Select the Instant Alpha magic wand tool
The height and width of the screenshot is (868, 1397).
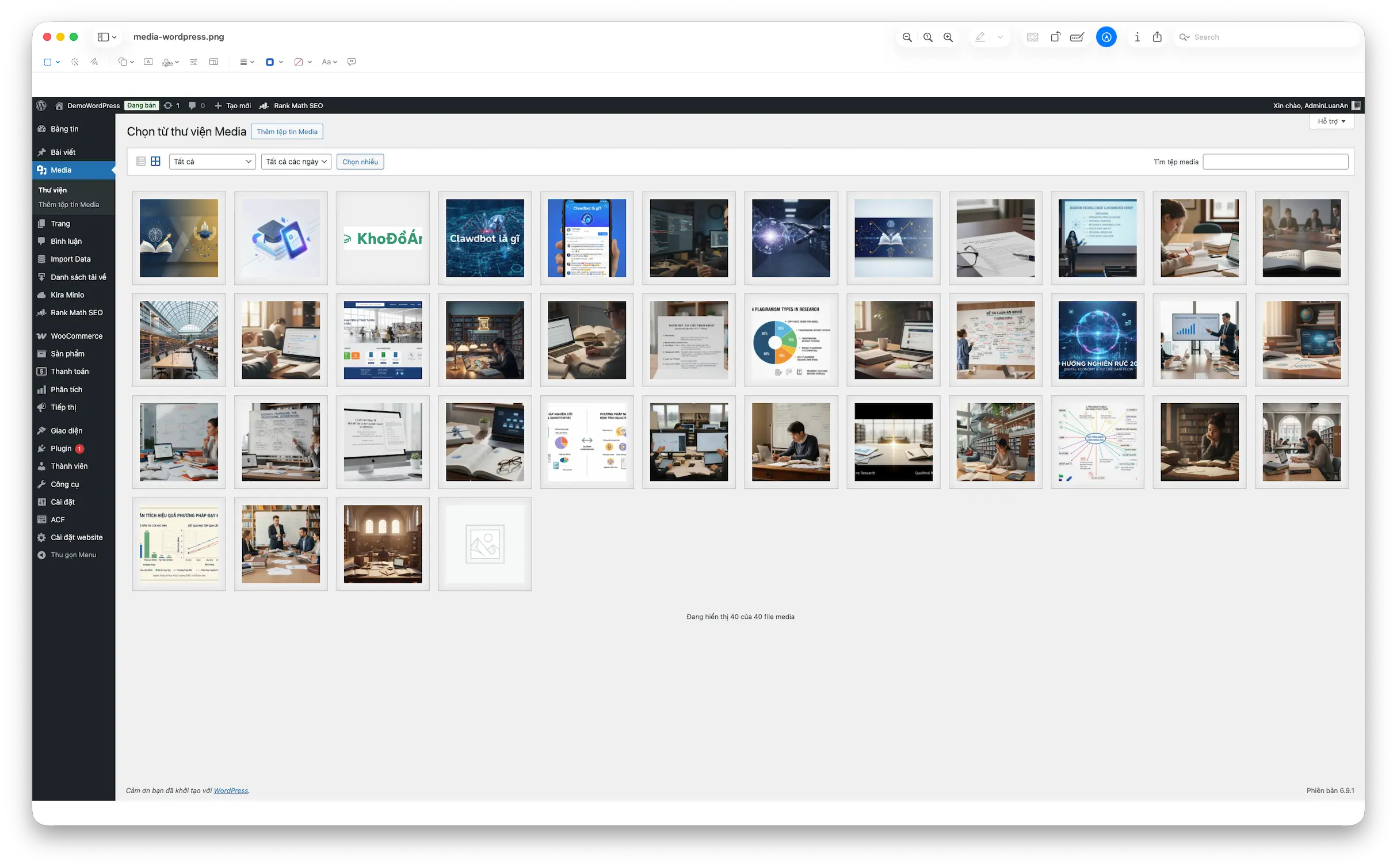tap(75, 62)
